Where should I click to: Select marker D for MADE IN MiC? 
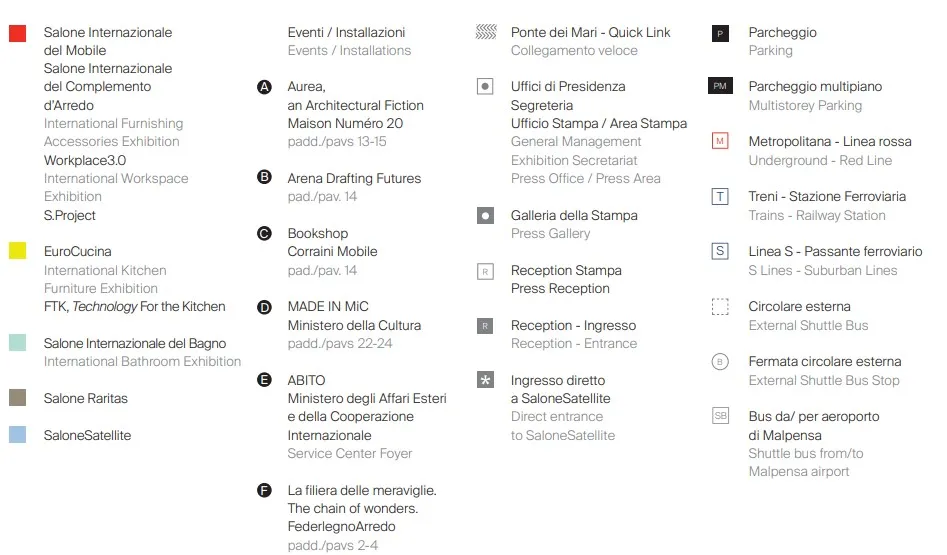point(265,307)
